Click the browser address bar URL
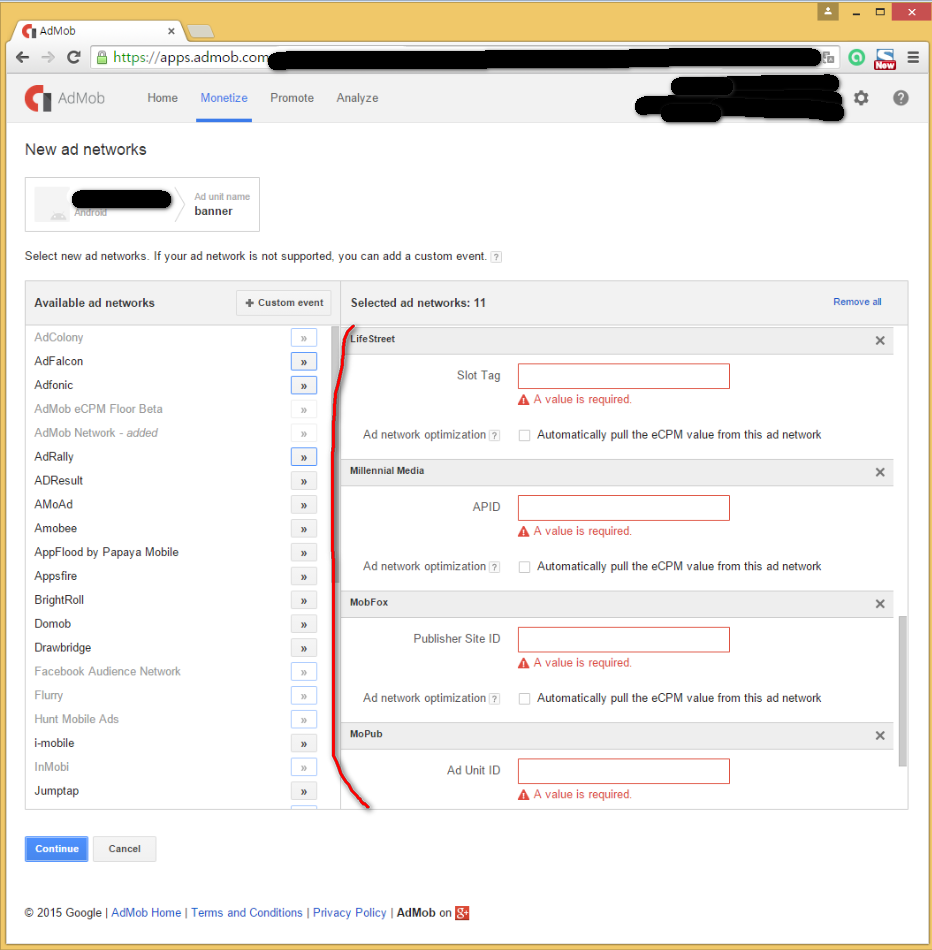 [x=465, y=58]
